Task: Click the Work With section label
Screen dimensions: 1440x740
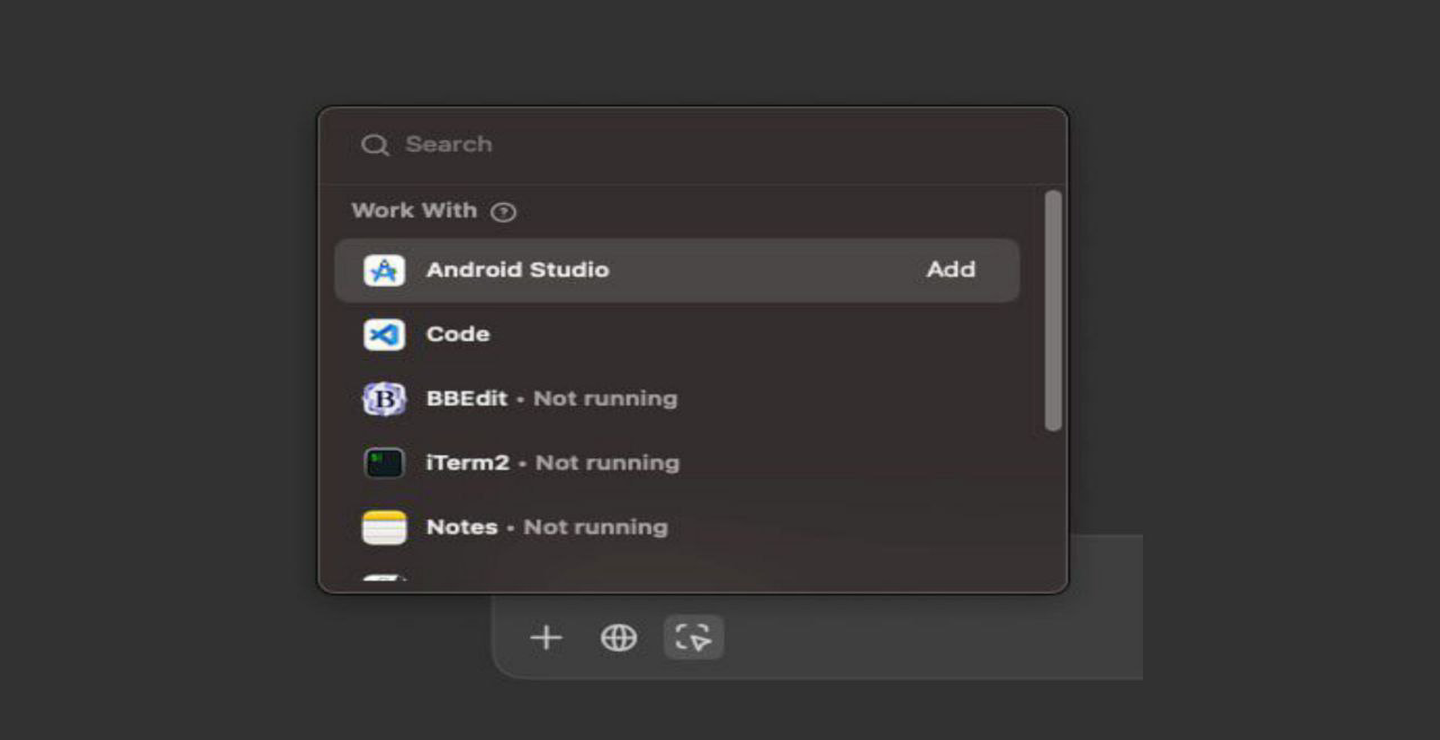Action: point(414,211)
